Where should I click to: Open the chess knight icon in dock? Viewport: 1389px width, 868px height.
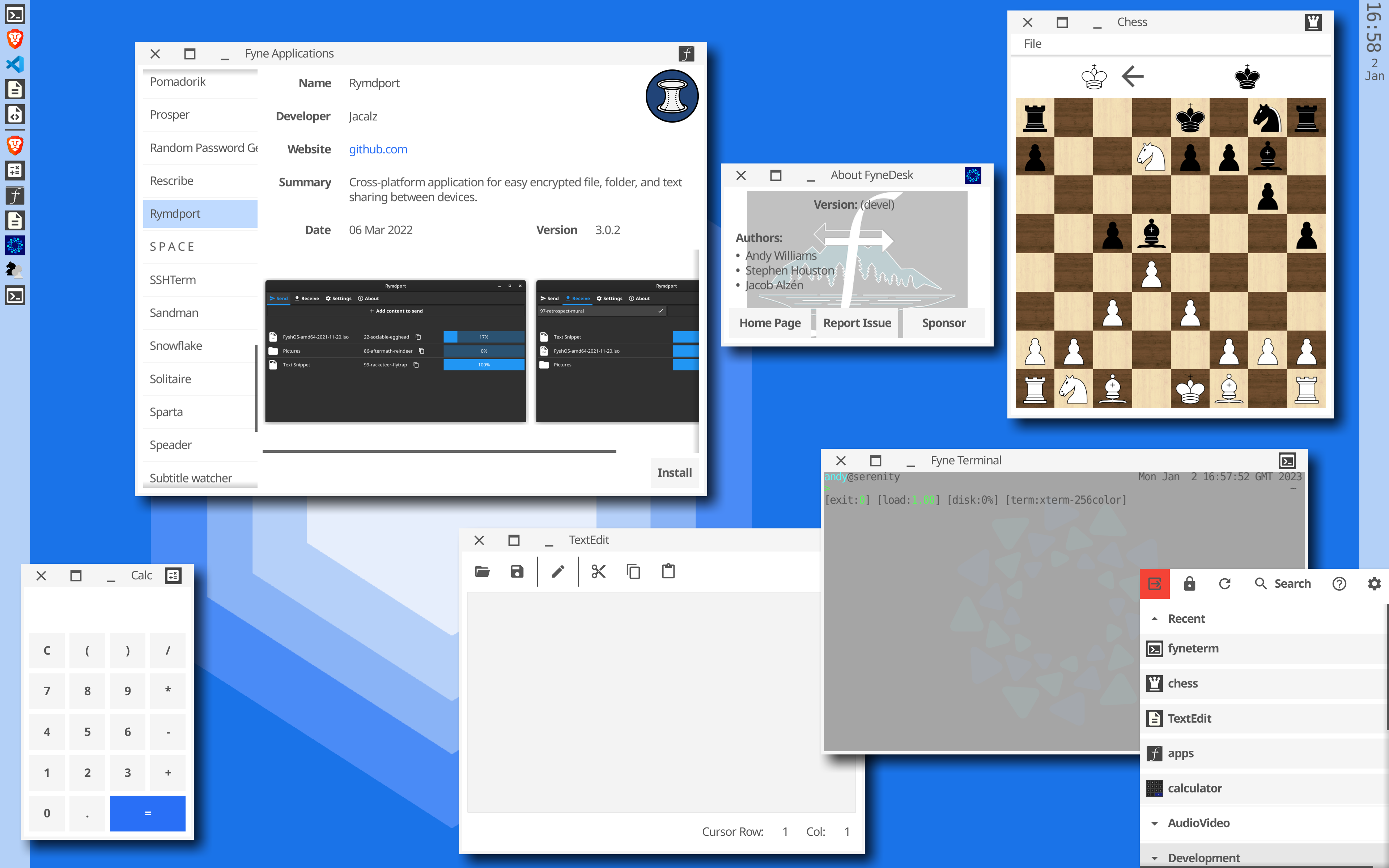[x=15, y=271]
